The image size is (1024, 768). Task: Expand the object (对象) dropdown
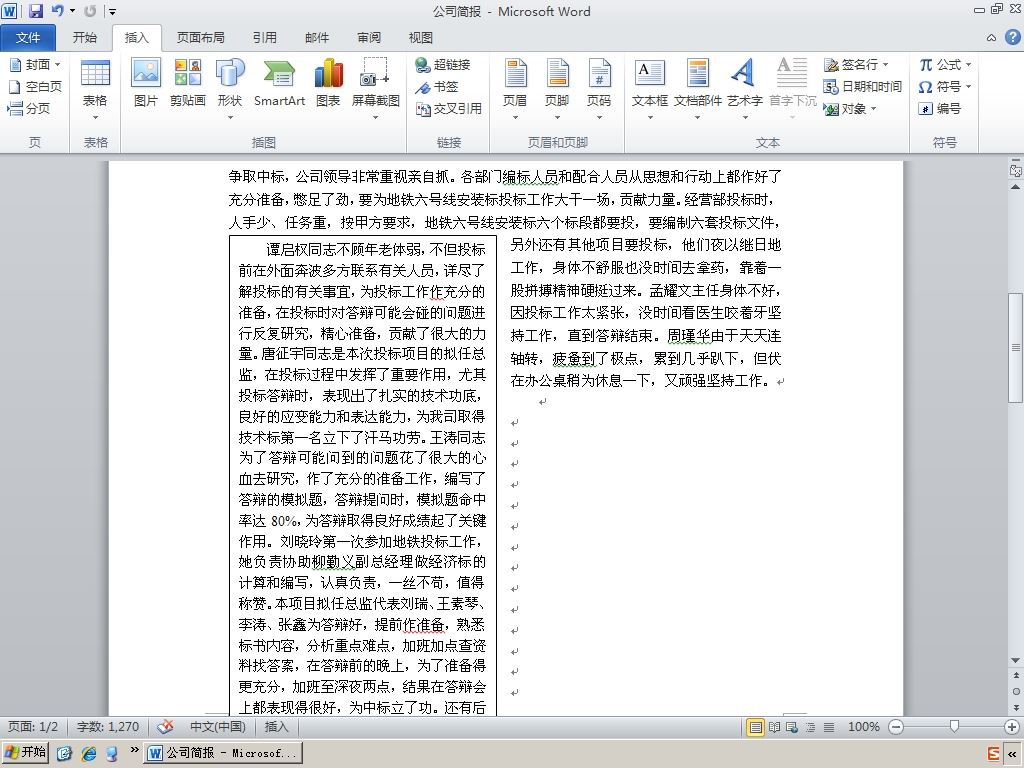[x=873, y=108]
